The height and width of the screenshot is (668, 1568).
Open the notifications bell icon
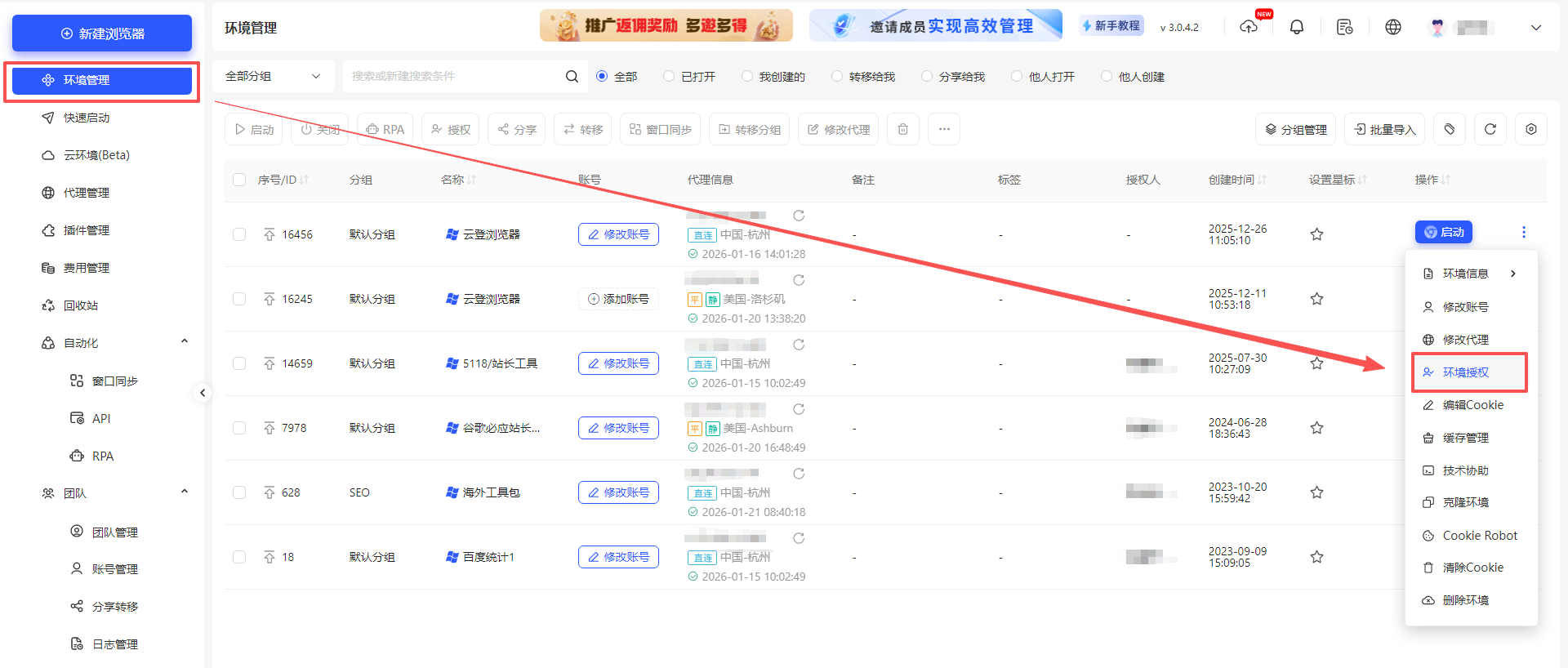coord(1297,27)
